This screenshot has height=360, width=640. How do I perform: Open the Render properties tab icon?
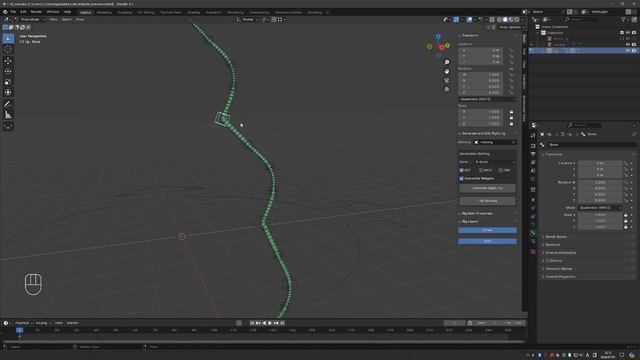click(533, 146)
